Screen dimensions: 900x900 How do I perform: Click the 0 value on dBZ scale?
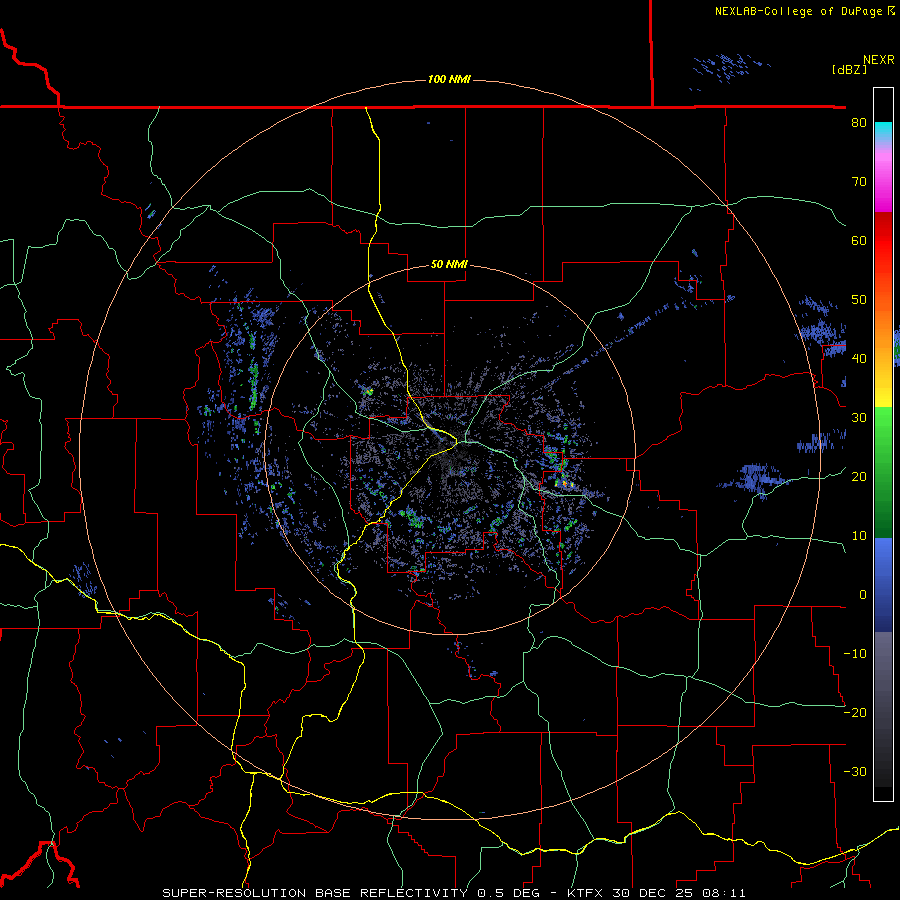(x=863, y=595)
